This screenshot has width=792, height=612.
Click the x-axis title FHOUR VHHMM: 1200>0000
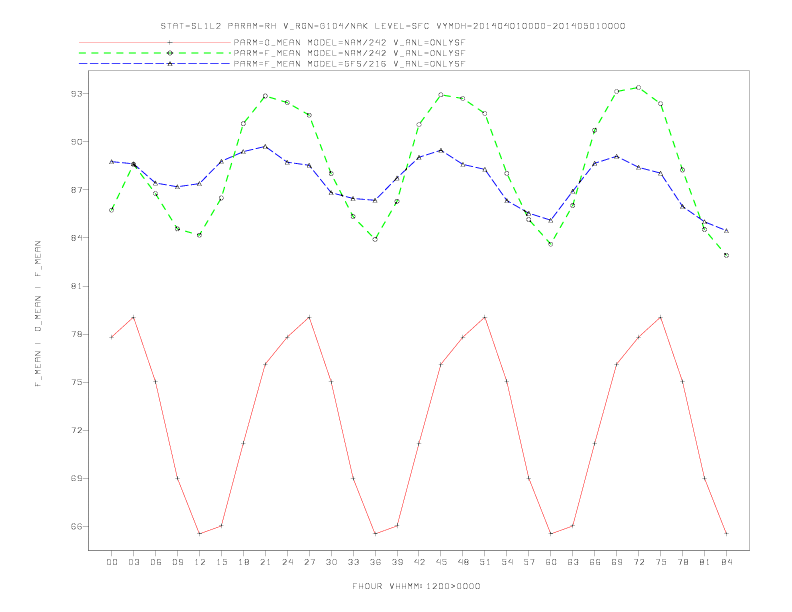tap(416, 586)
